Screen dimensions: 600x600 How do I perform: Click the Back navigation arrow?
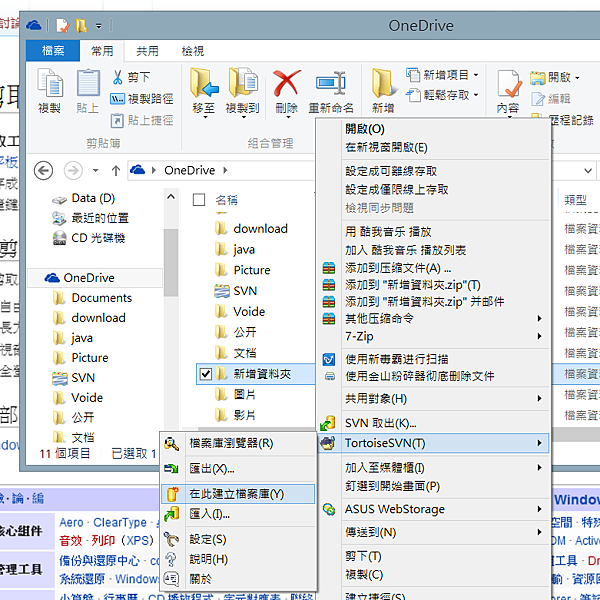(43, 170)
